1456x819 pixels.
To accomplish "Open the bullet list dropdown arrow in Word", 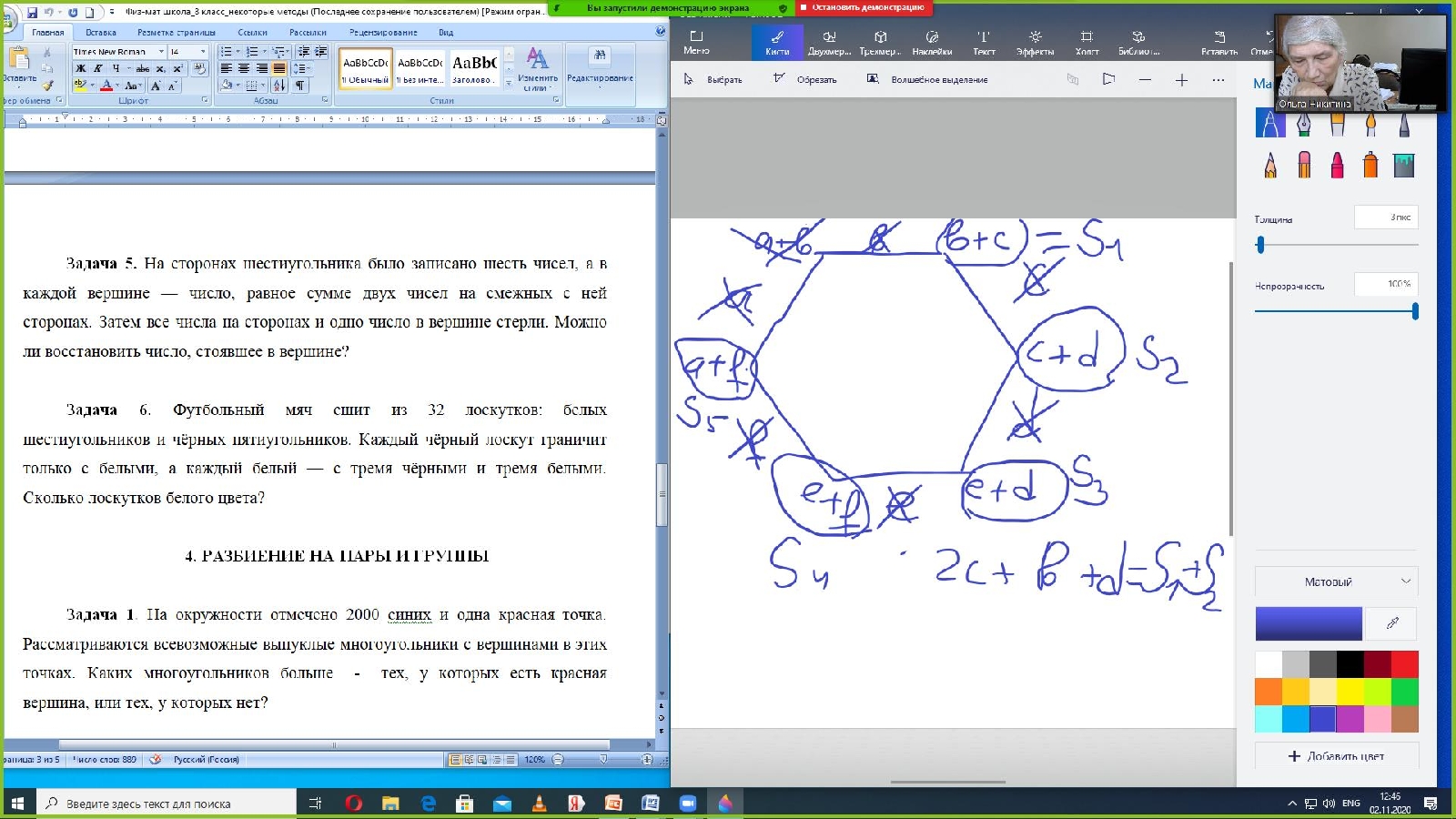I will tap(238, 52).
